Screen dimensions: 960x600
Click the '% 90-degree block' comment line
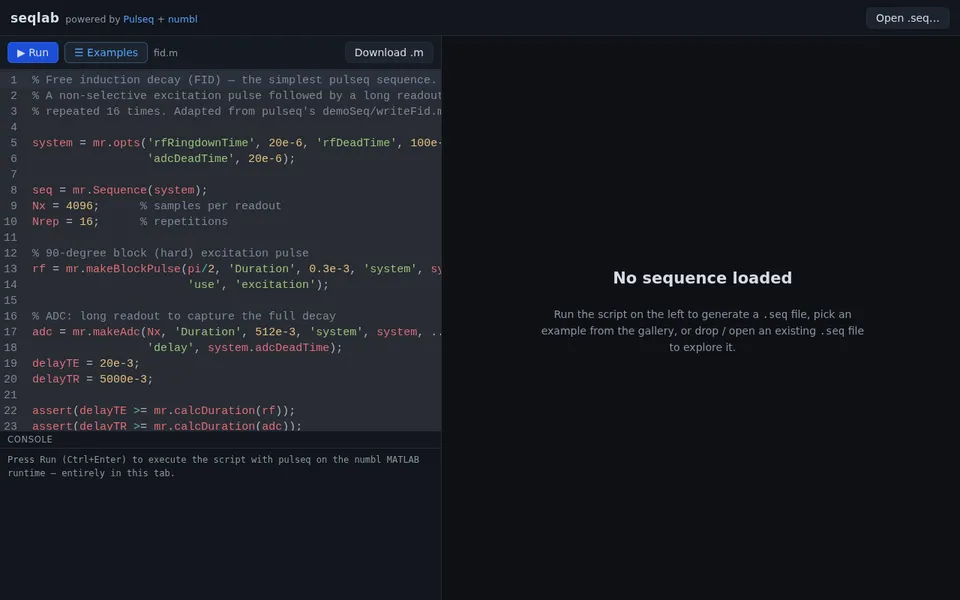click(x=170, y=253)
